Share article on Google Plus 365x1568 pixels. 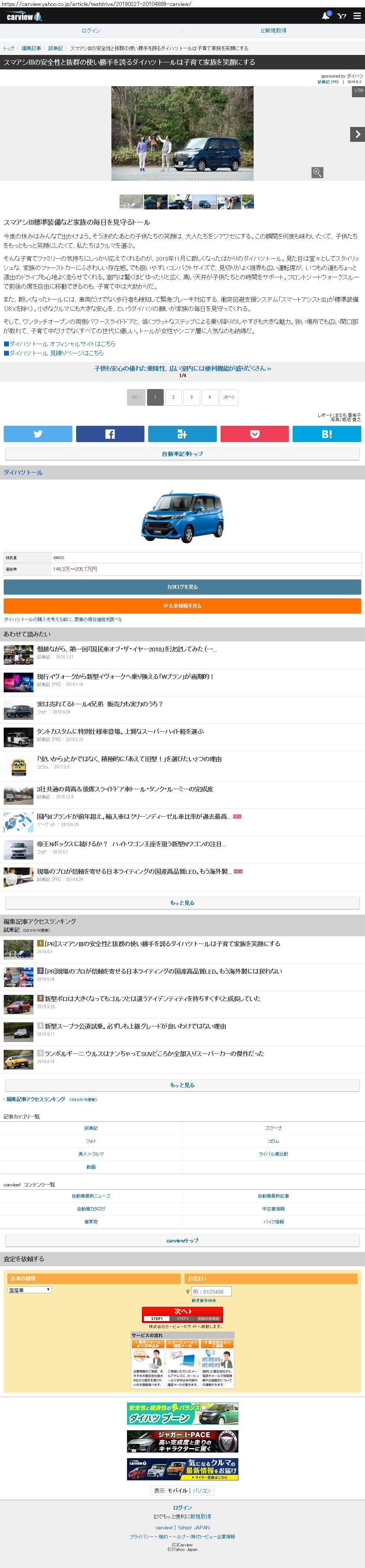tap(182, 434)
